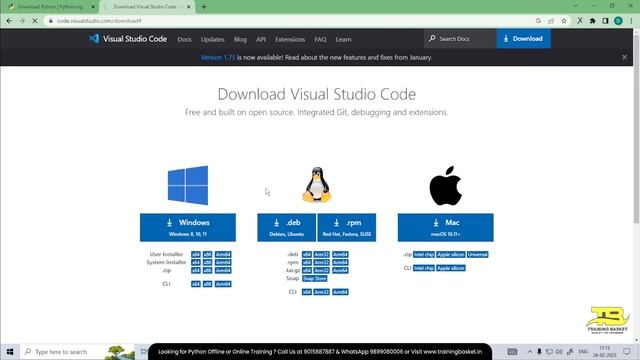Screen dimensions: 640x360
Task: Bookmark page with star icon
Action: coord(564,21)
